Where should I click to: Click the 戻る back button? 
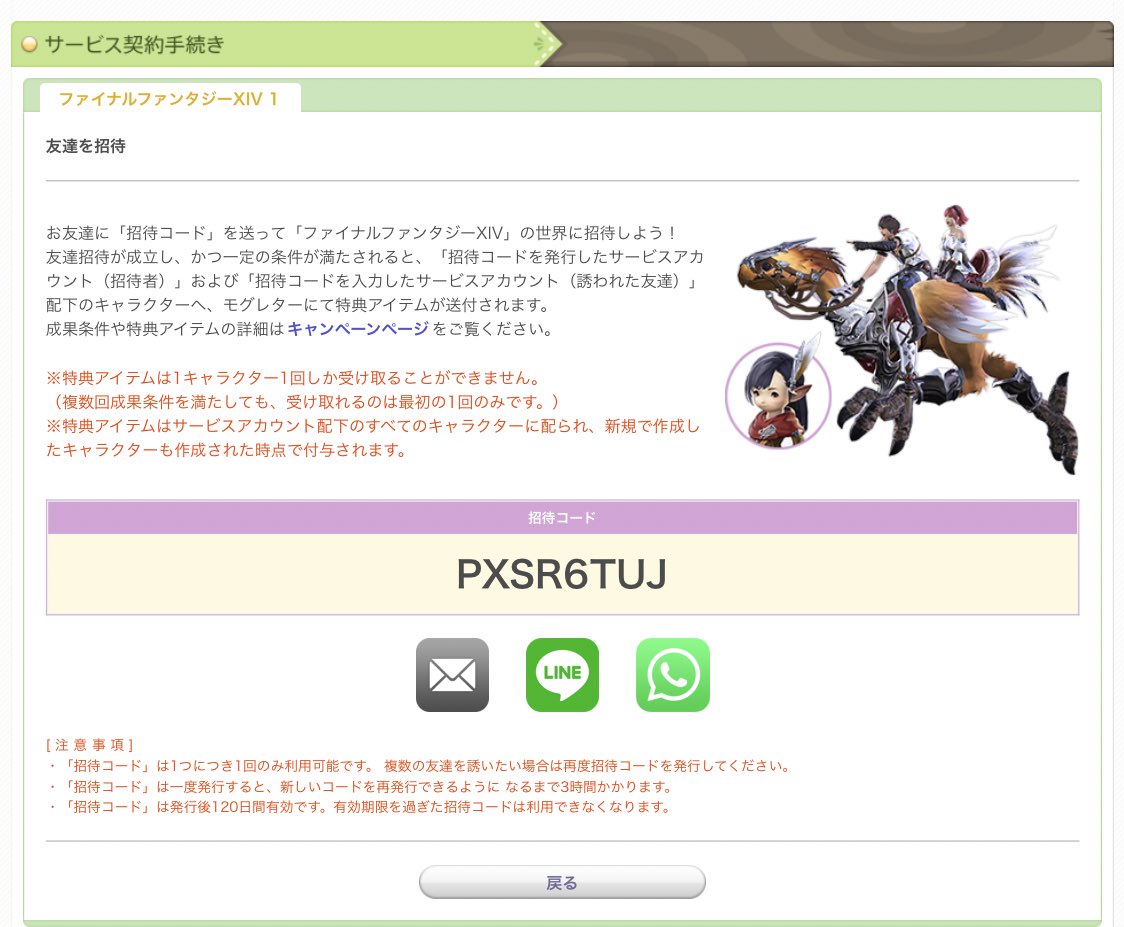562,883
